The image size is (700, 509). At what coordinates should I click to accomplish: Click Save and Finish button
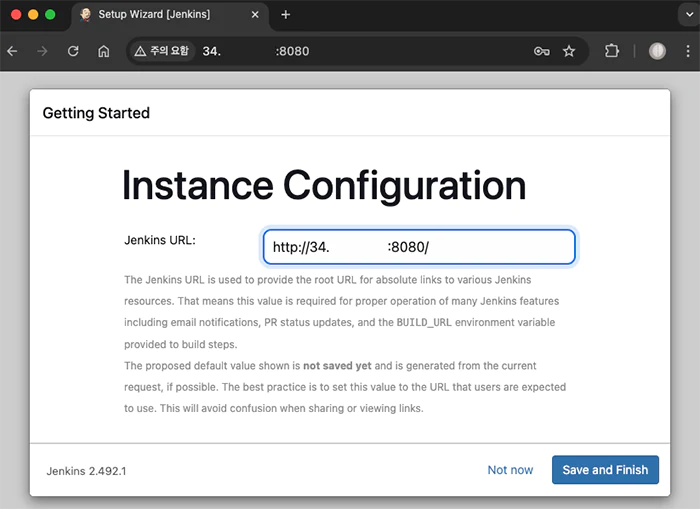[x=605, y=470]
